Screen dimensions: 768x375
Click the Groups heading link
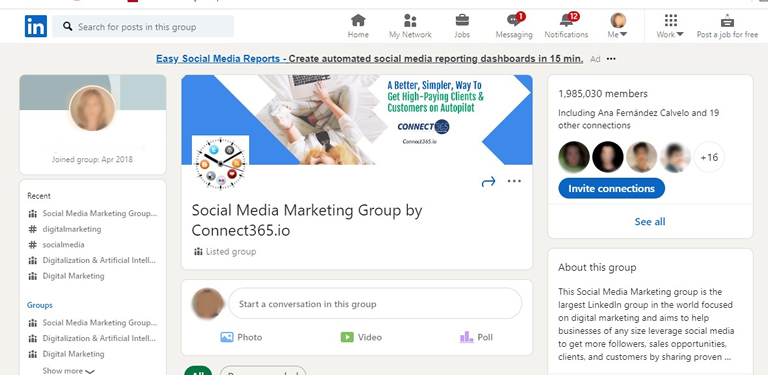coord(40,305)
